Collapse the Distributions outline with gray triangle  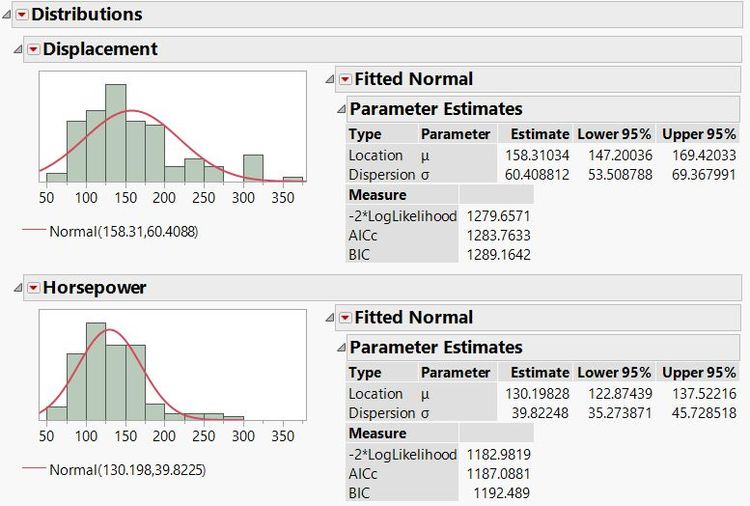[8, 14]
